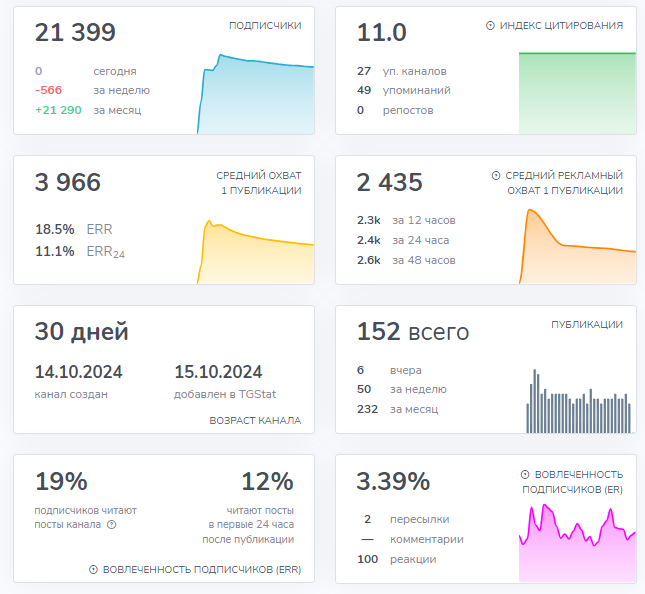Click the СРЕДНИЙ ОХВАТ 1 ПУБЛИКАЦИИ title

pyautogui.click(x=258, y=182)
